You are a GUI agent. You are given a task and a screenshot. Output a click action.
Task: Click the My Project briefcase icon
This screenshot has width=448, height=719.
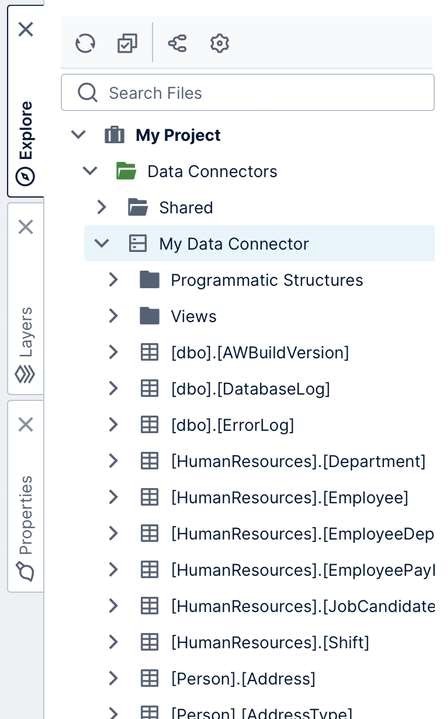coord(114,135)
